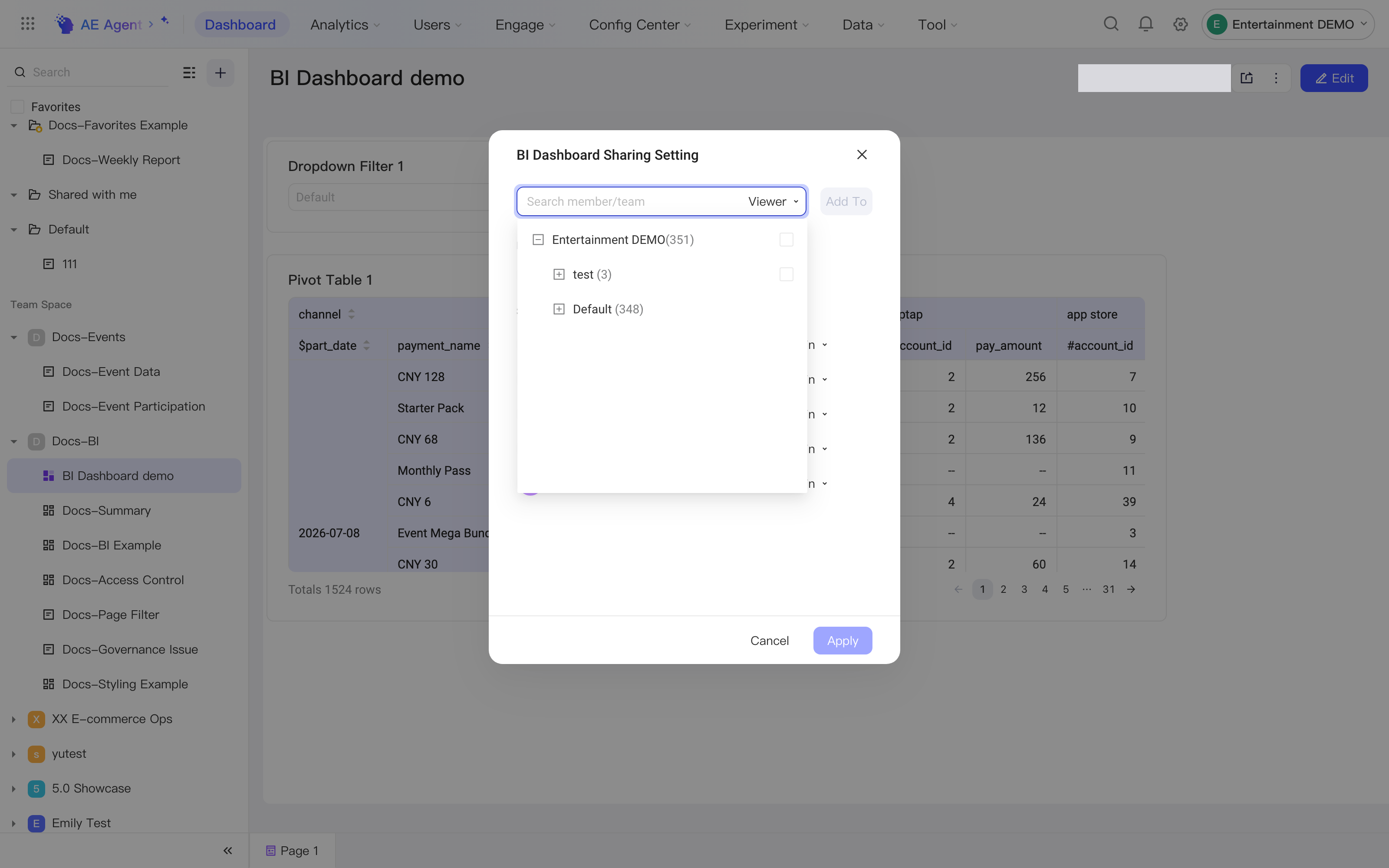This screenshot has height=868, width=1389.
Task: Expand the XX E-commerce Ops space
Action: [14, 719]
